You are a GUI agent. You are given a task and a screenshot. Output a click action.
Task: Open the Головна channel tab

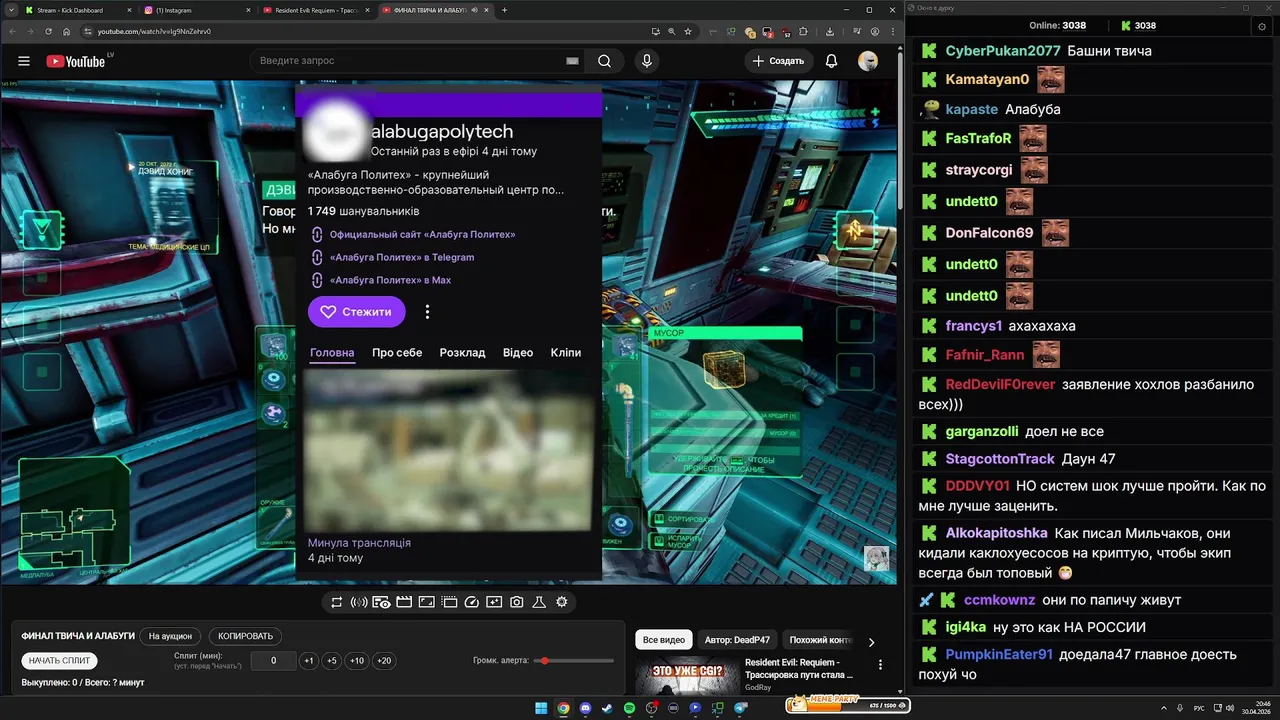332,352
